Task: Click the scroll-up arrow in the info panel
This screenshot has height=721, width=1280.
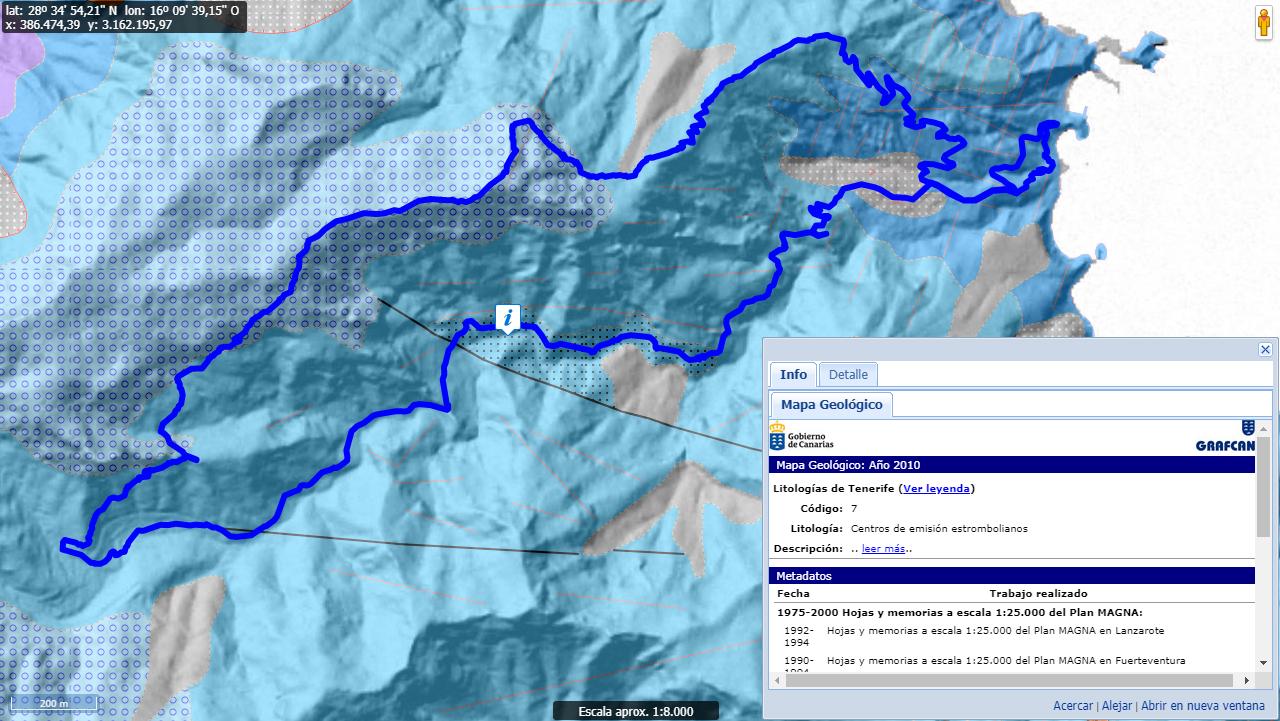Action: point(1263,428)
